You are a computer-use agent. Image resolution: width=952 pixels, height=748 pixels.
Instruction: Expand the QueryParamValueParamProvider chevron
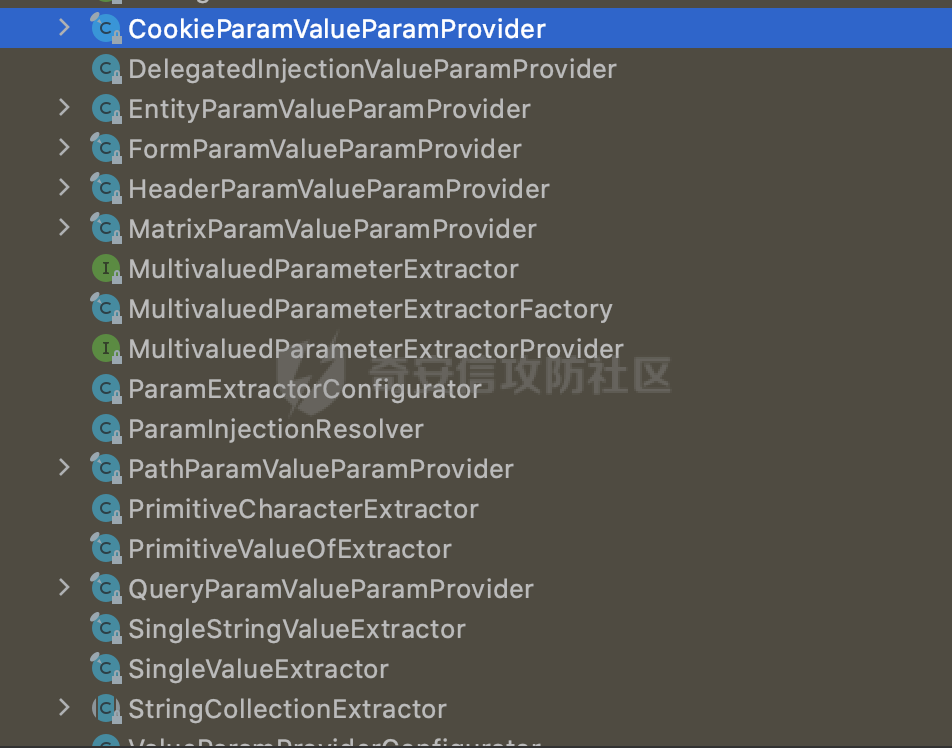click(65, 588)
